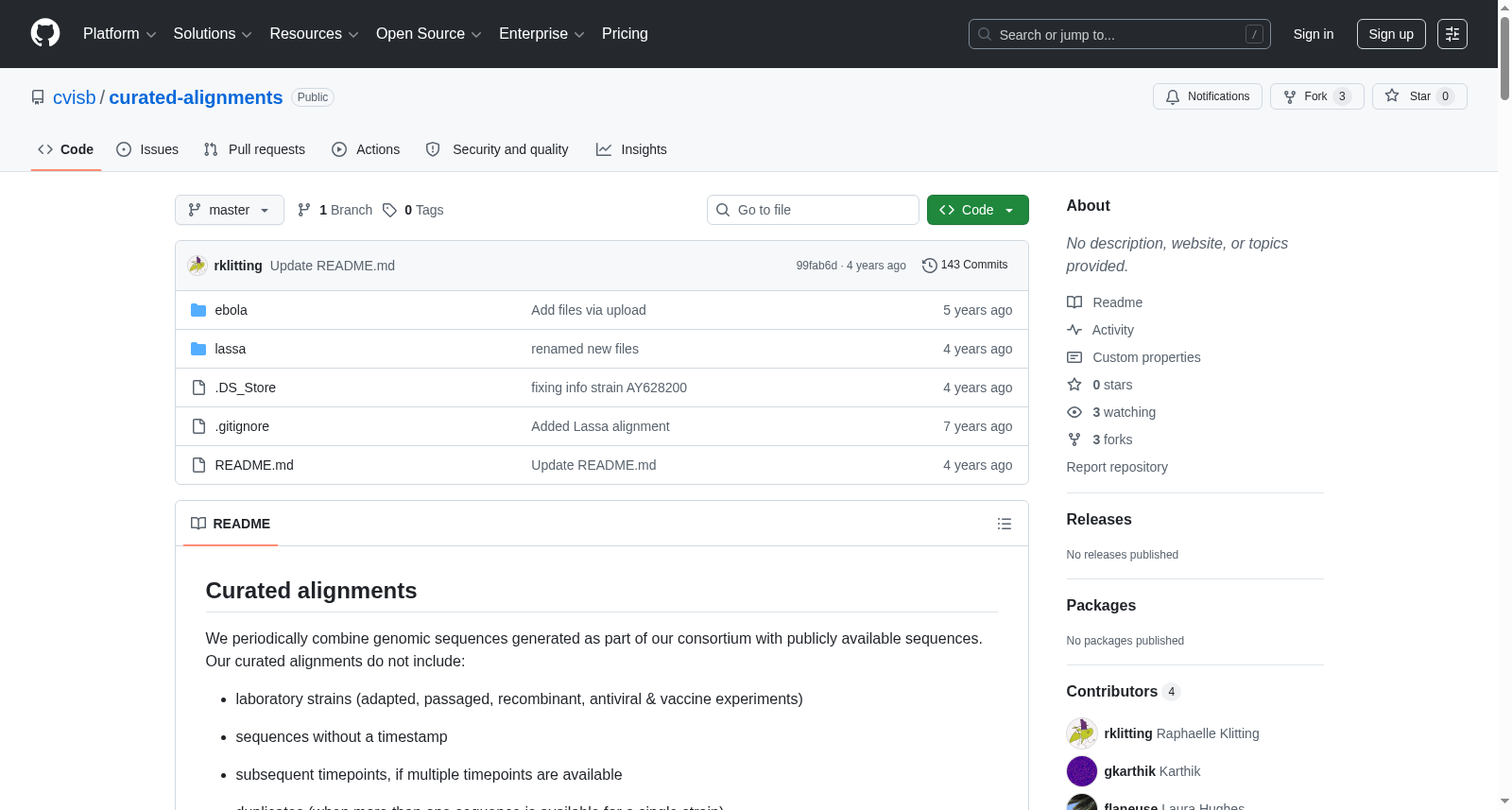Click the Sign in link
The height and width of the screenshot is (810, 1512).
coord(1314,34)
